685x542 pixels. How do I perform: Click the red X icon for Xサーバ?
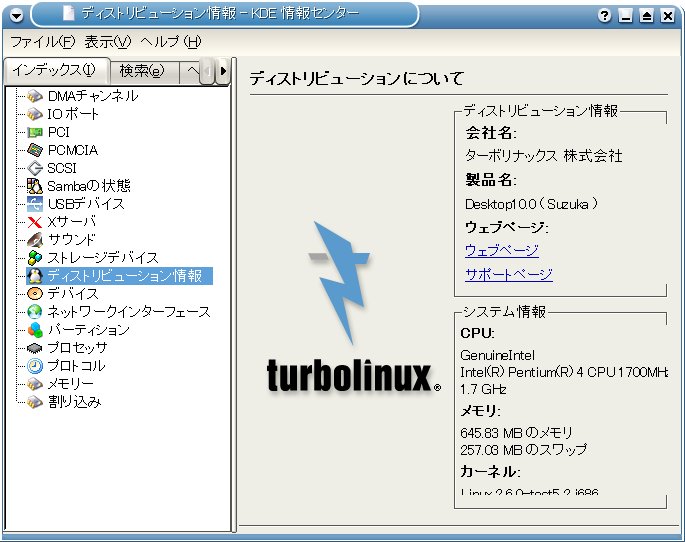(35, 222)
